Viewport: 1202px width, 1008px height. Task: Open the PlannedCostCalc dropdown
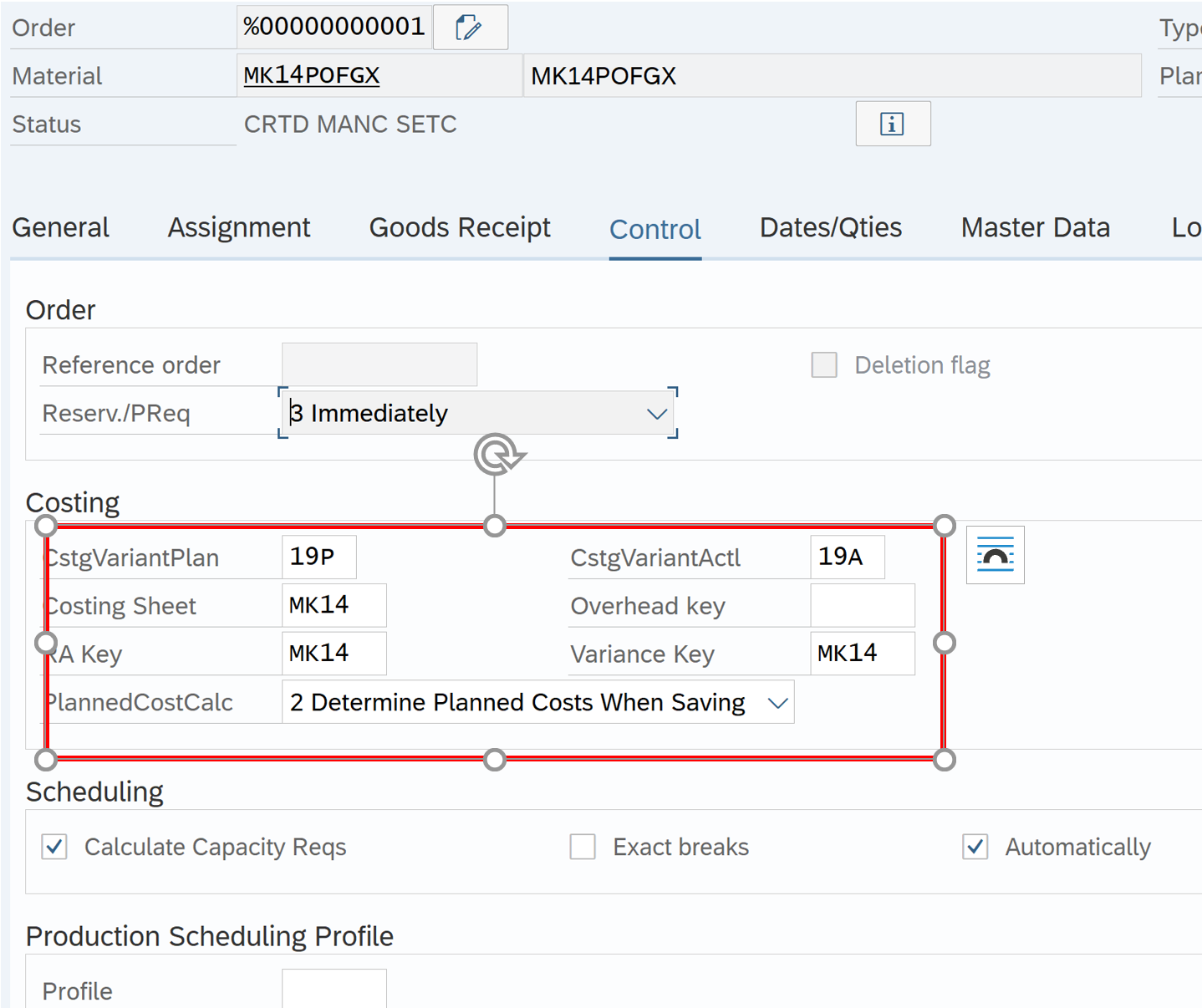pos(777,703)
